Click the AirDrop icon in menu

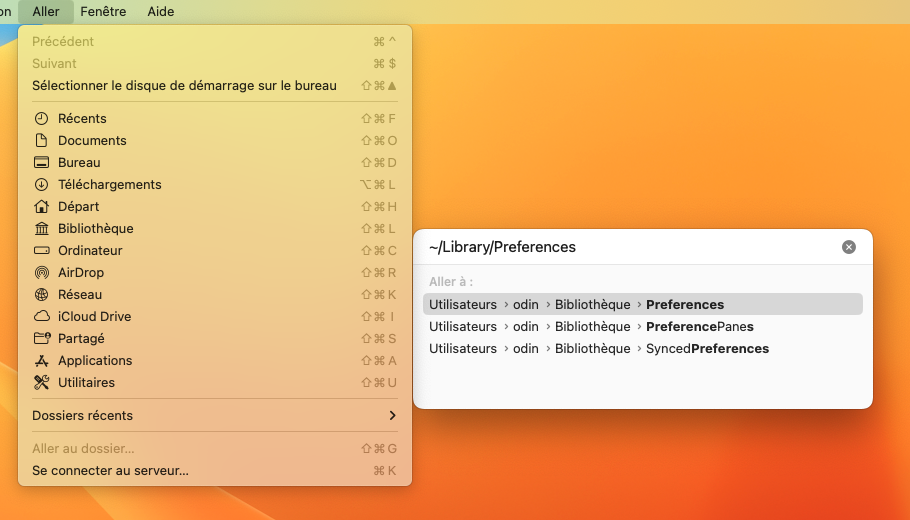[41, 272]
